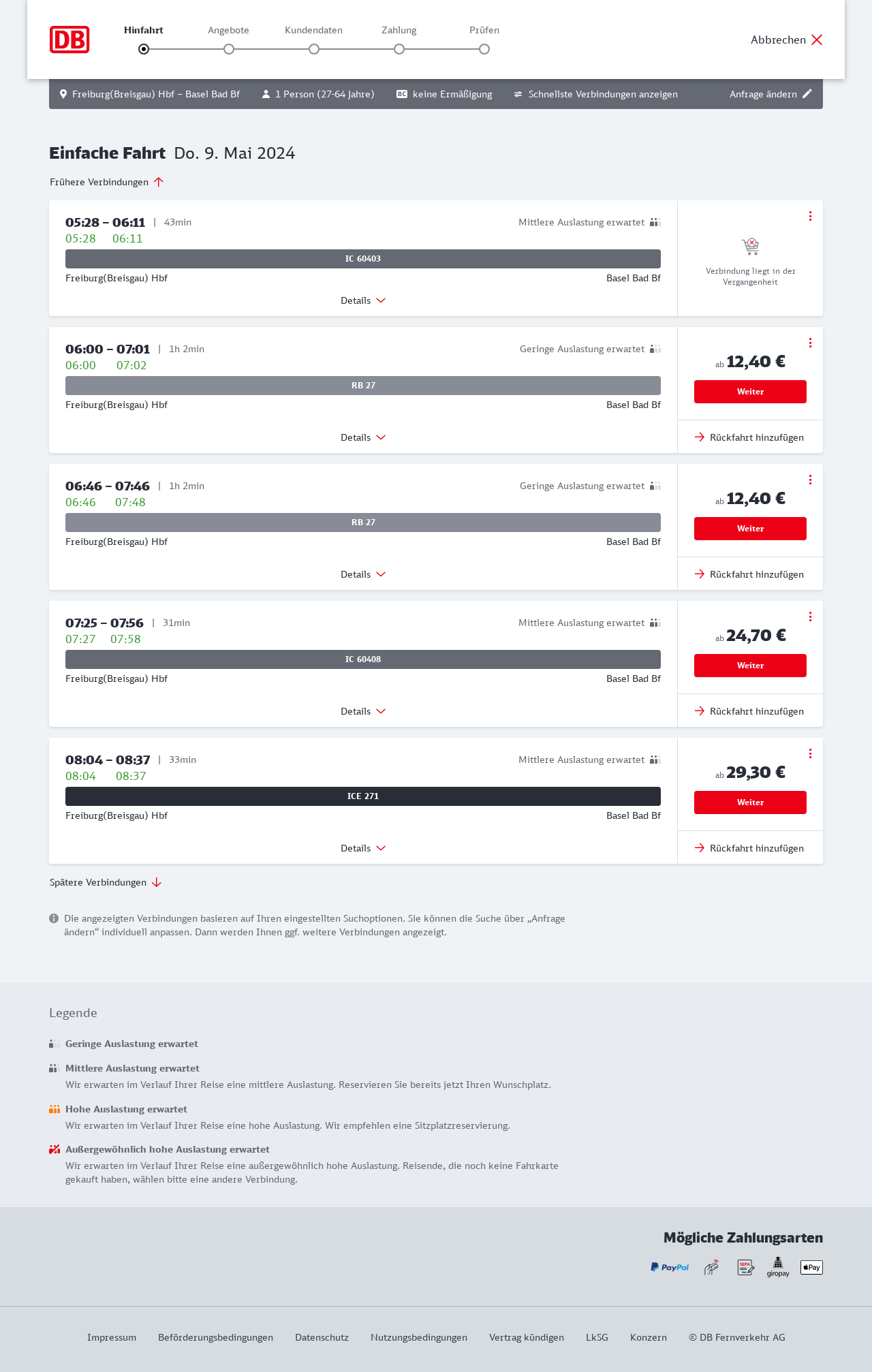Open the Impressum footer link

point(112,1337)
